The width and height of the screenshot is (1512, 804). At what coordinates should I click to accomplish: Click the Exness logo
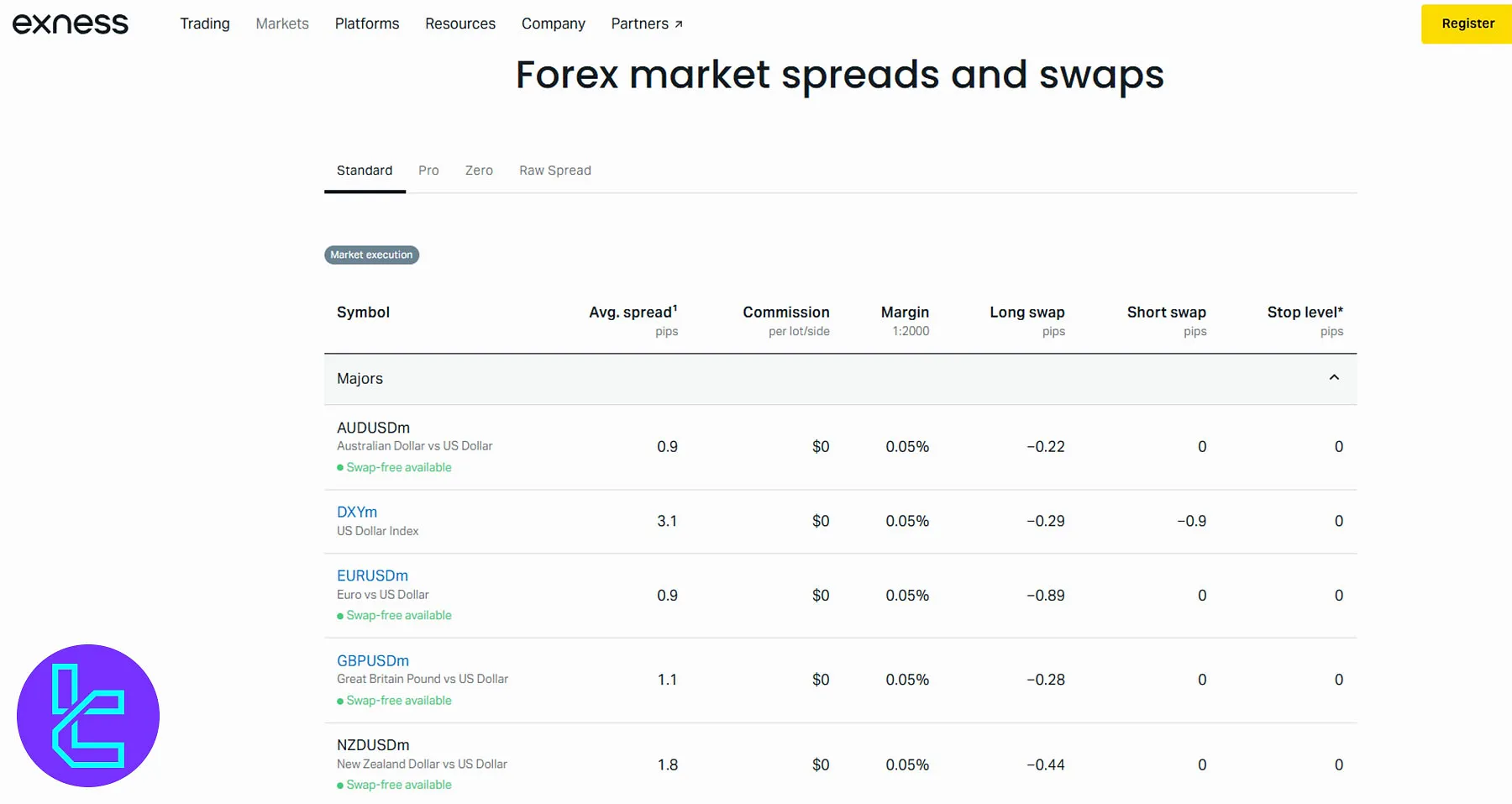71,24
